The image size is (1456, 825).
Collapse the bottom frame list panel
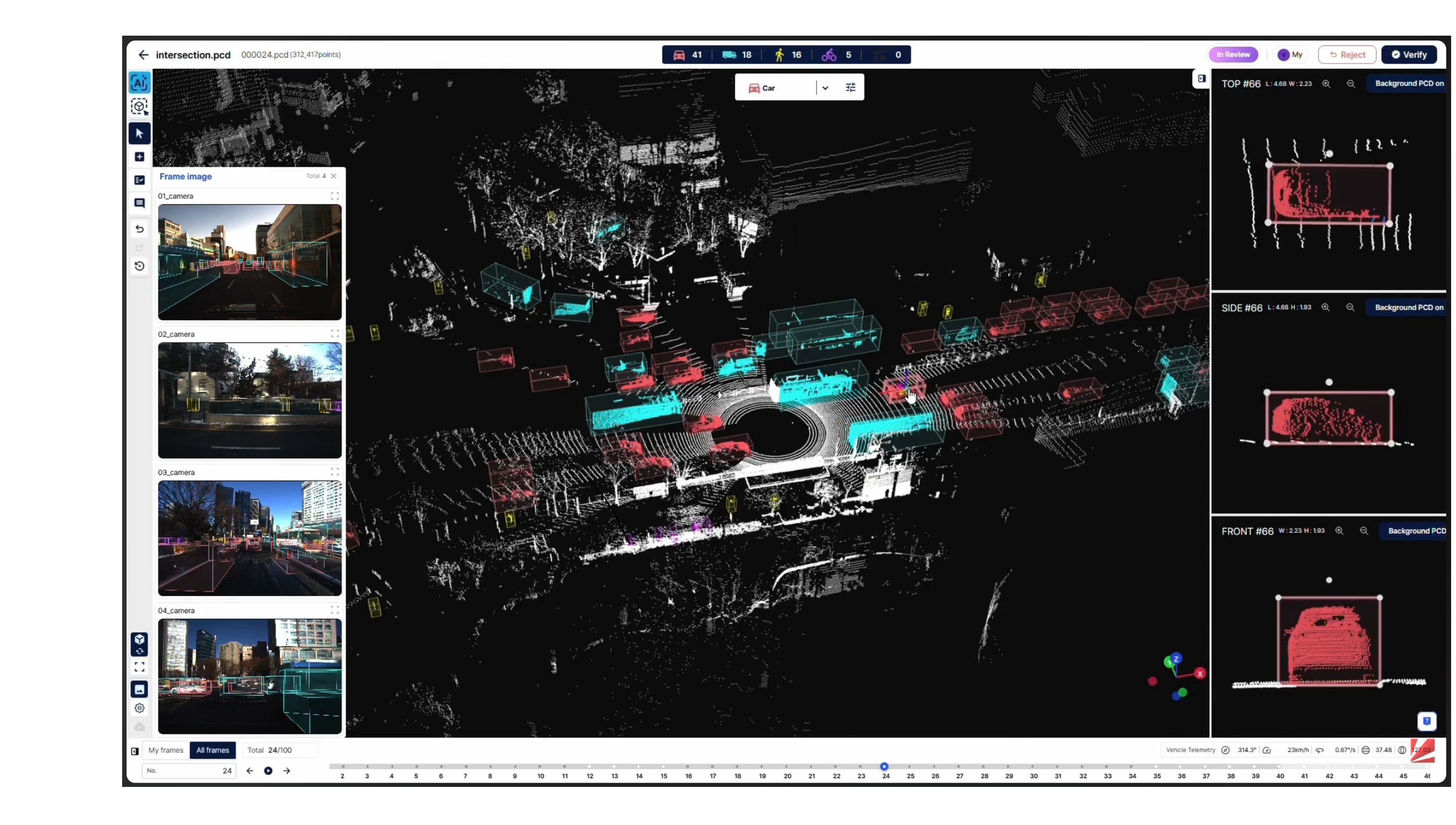point(135,751)
